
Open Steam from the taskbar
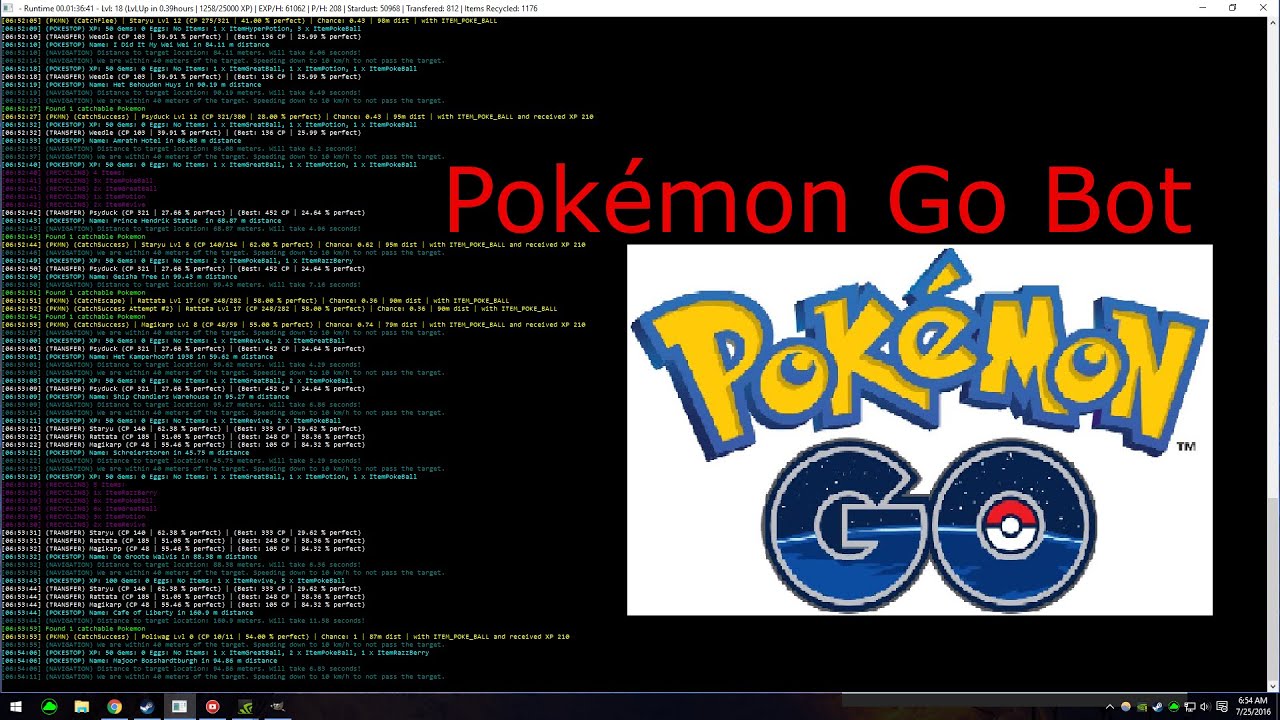147,706
